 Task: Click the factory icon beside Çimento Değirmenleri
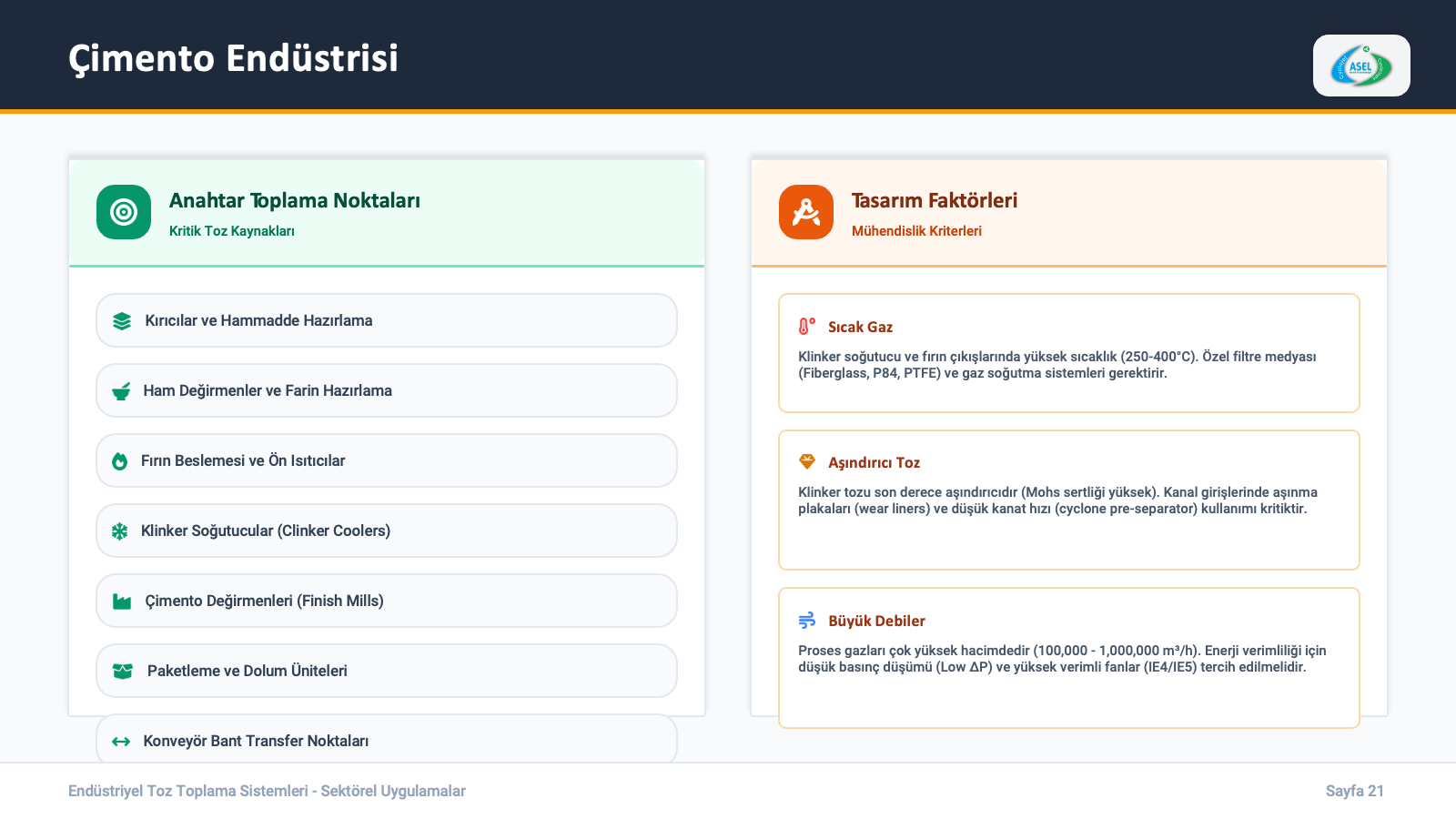[x=122, y=602]
